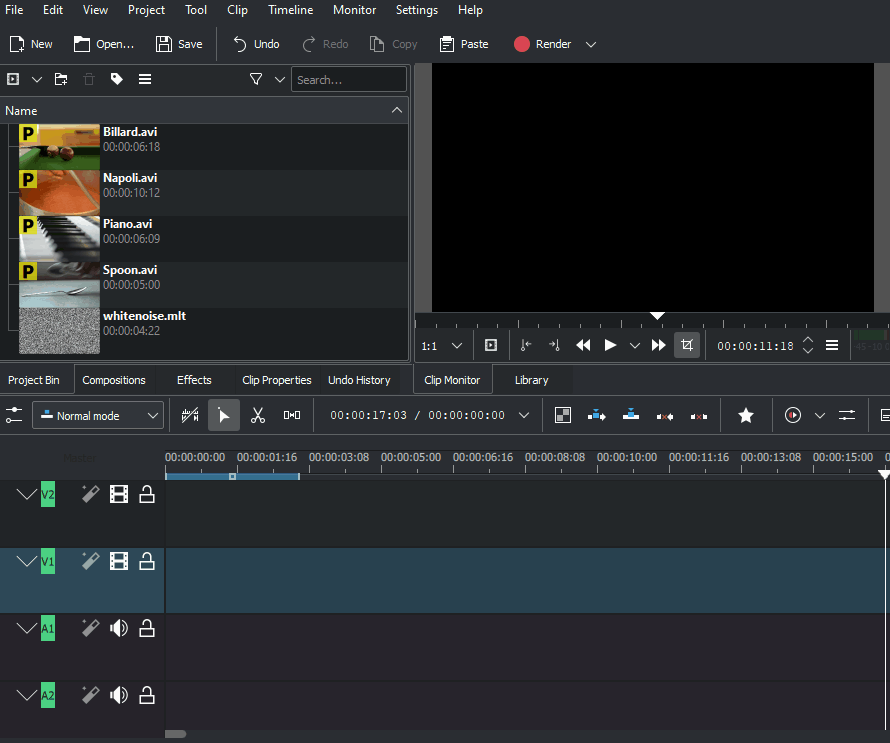Viewport: 890px width, 743px height.
Task: Open the Project menu
Action: point(146,10)
